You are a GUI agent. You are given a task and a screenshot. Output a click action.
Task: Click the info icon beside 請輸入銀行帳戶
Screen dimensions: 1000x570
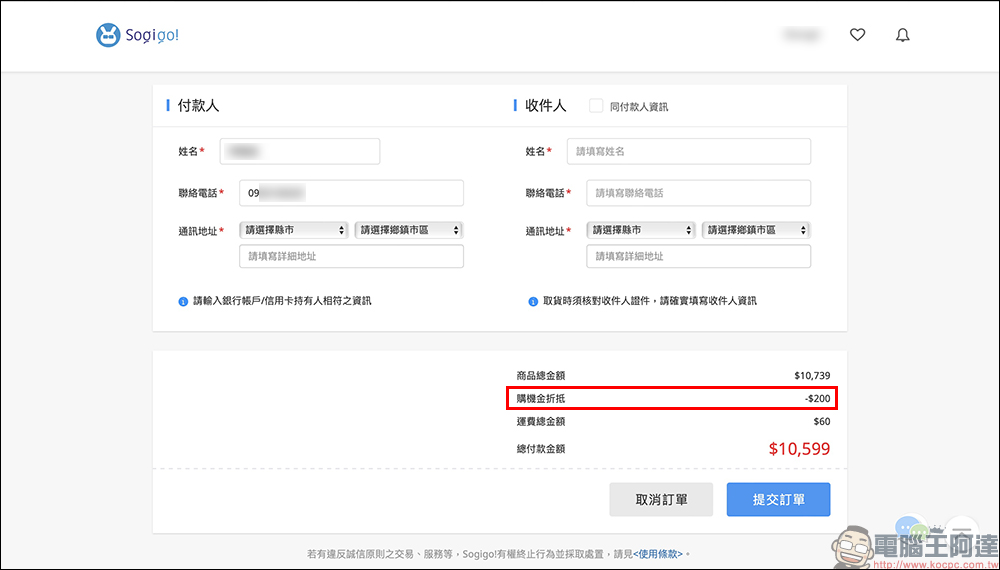(x=183, y=302)
